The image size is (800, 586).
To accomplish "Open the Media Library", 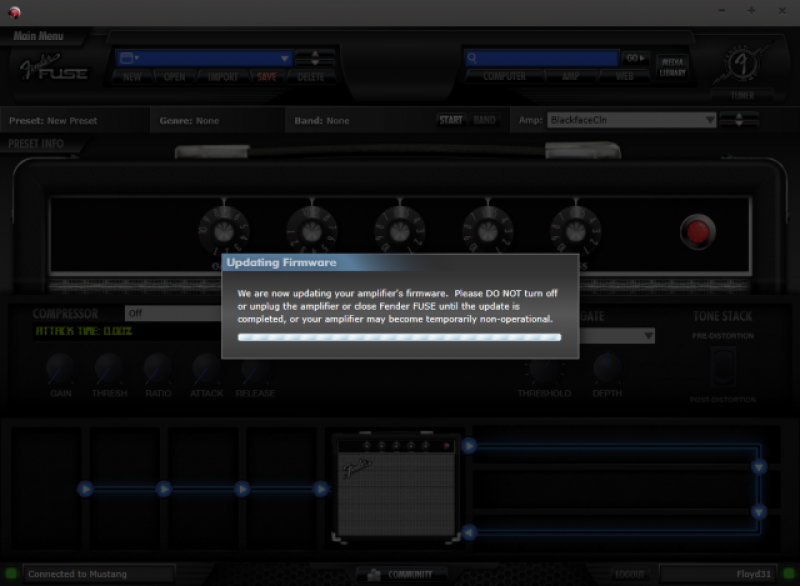I will (x=672, y=67).
